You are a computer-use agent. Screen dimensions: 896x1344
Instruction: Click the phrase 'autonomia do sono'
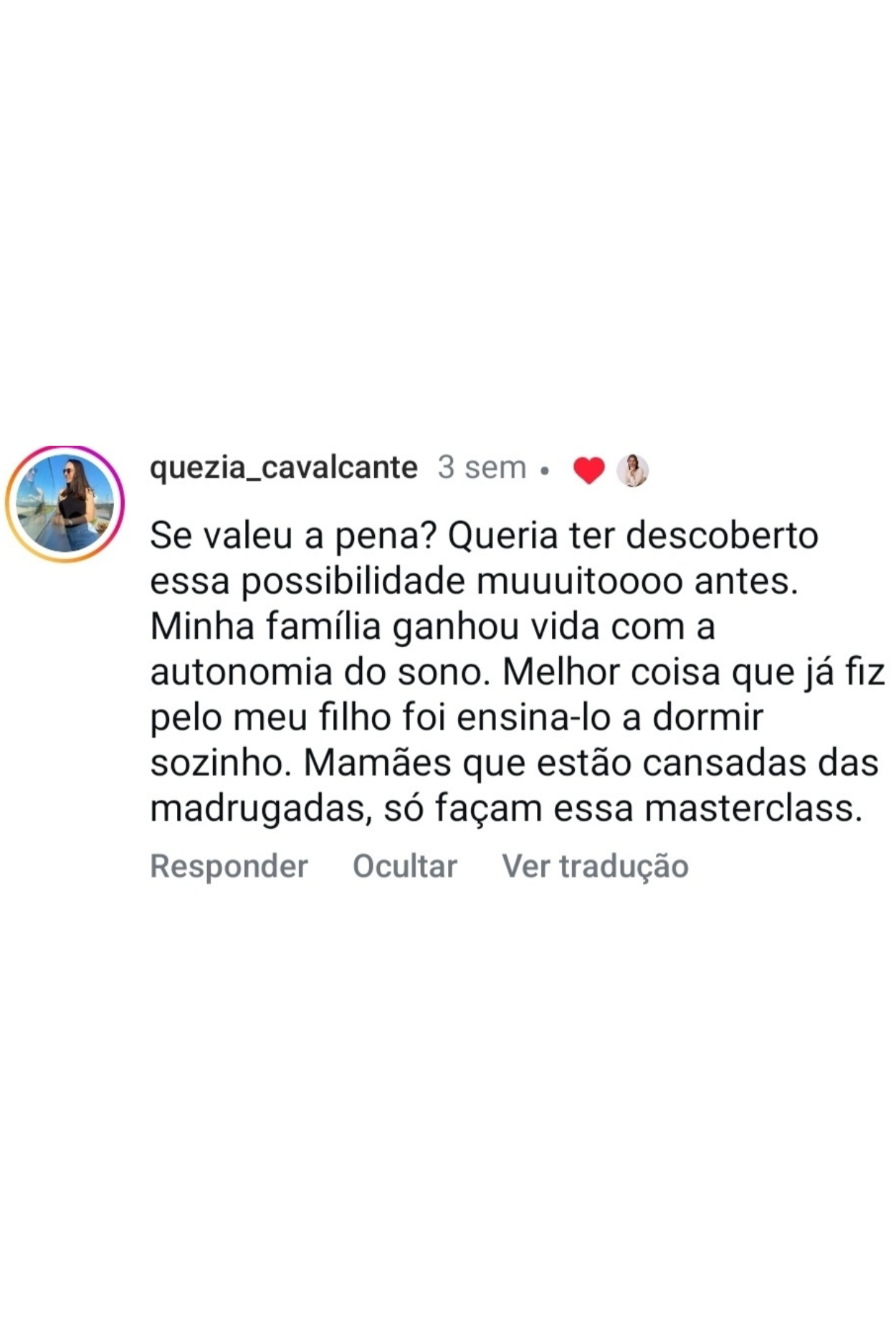pos(320,672)
